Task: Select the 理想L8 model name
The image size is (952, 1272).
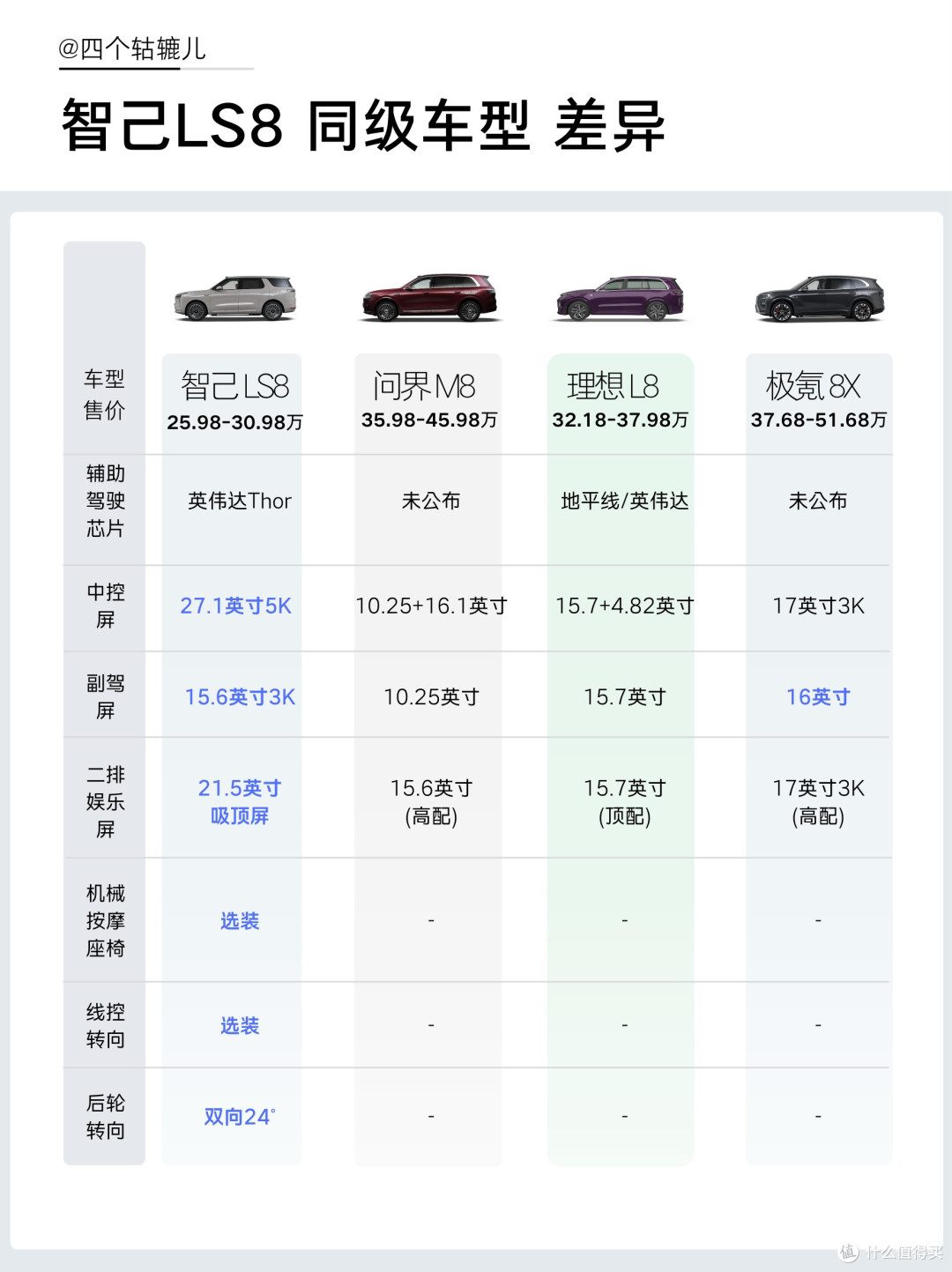Action: coord(613,386)
